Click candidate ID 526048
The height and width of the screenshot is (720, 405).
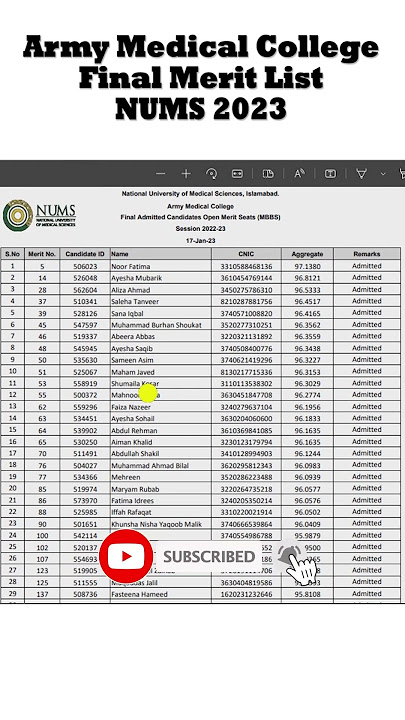85,278
